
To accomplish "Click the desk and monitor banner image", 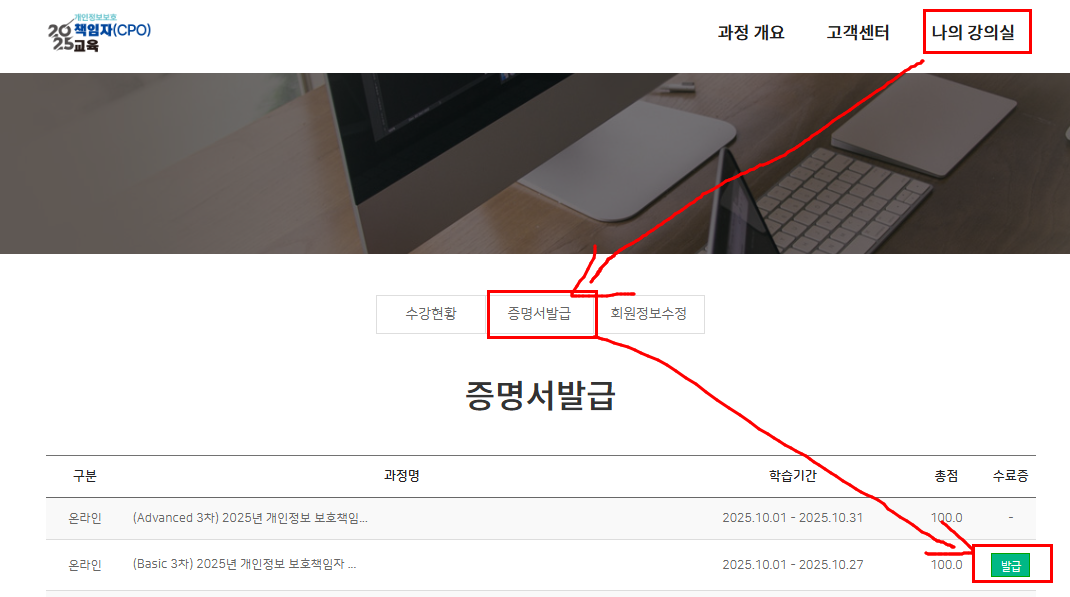I will (x=535, y=163).
